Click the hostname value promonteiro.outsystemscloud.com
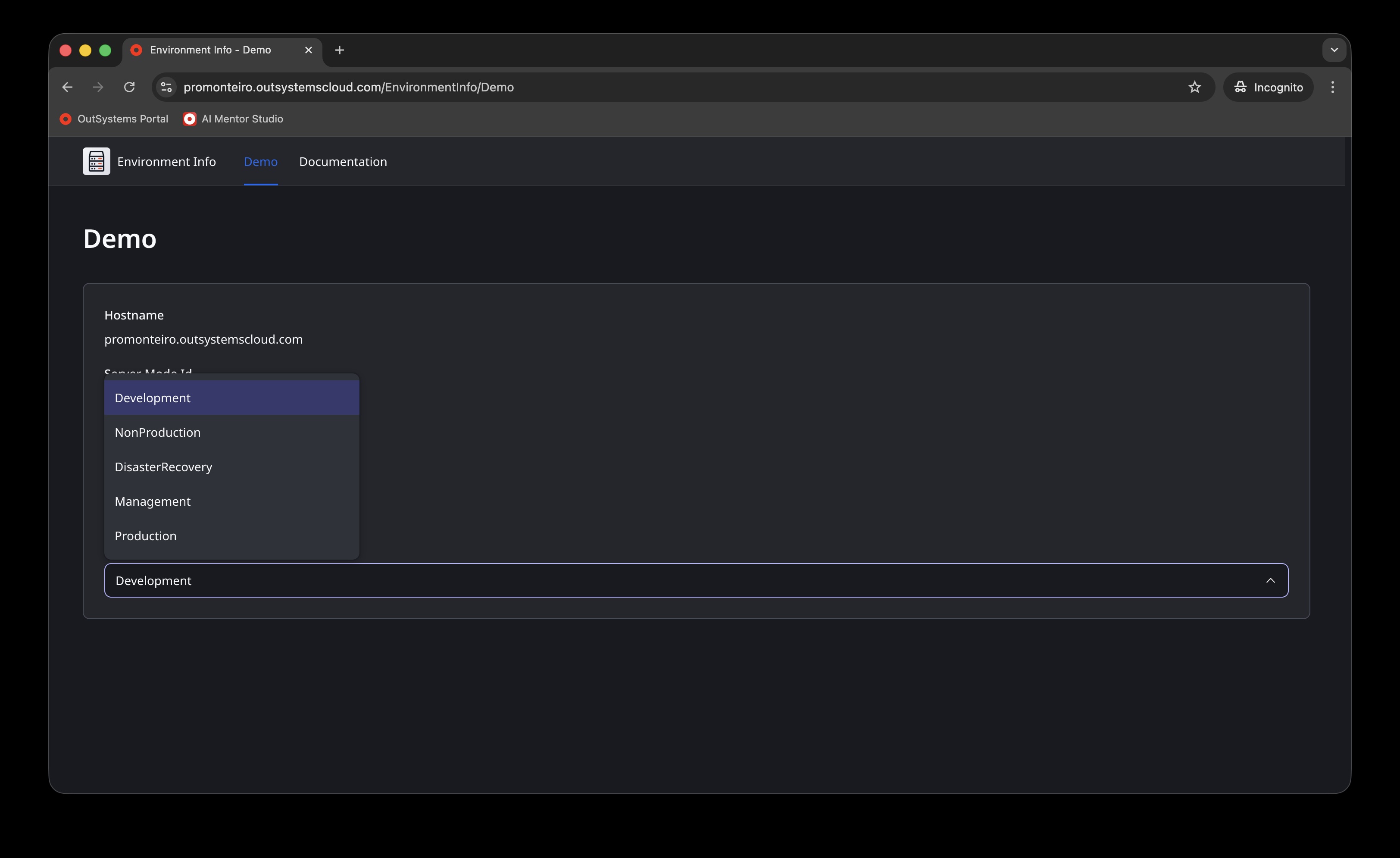This screenshot has width=1400, height=858. coord(203,339)
